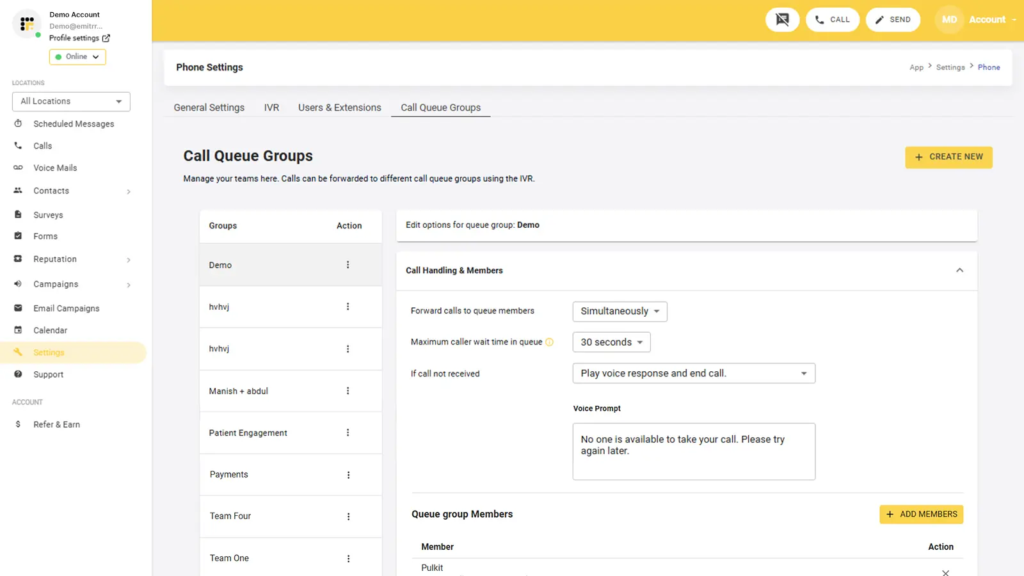This screenshot has height=576, width=1024.
Task: Set your status using the Online toggle
Action: pyautogui.click(x=77, y=57)
